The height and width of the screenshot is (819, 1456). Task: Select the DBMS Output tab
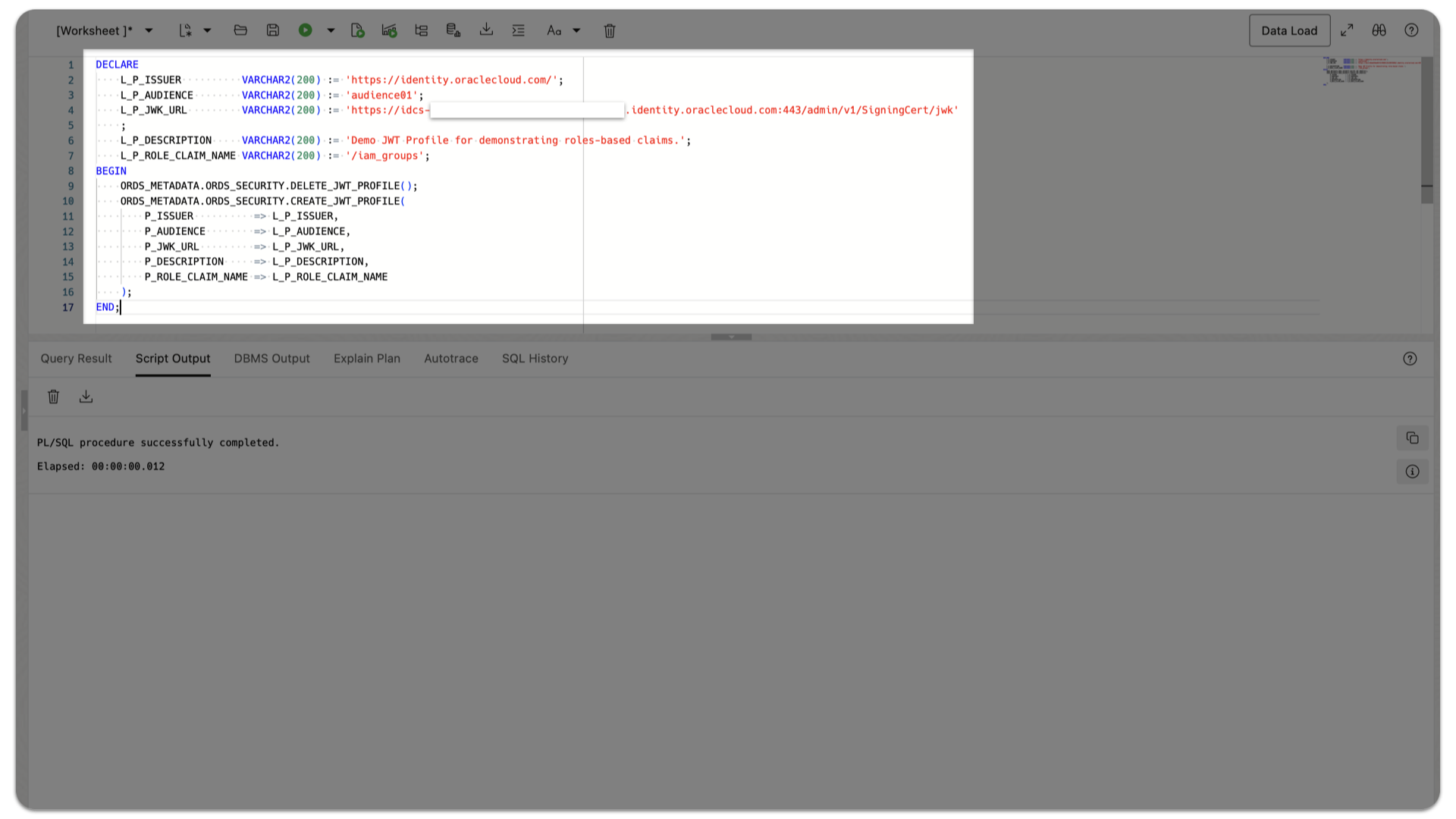click(x=271, y=359)
